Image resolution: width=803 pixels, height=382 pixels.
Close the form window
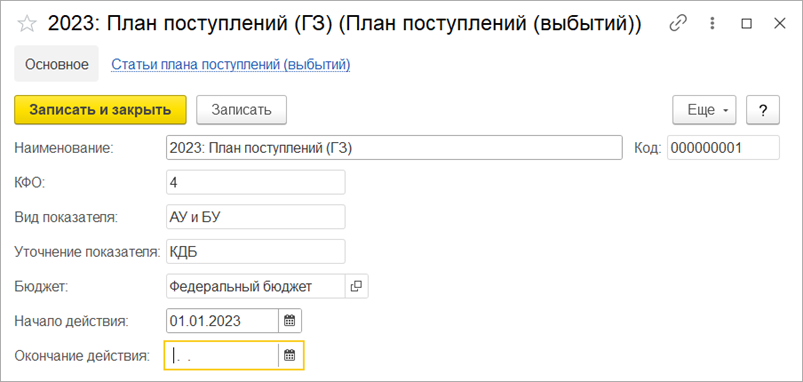point(779,24)
